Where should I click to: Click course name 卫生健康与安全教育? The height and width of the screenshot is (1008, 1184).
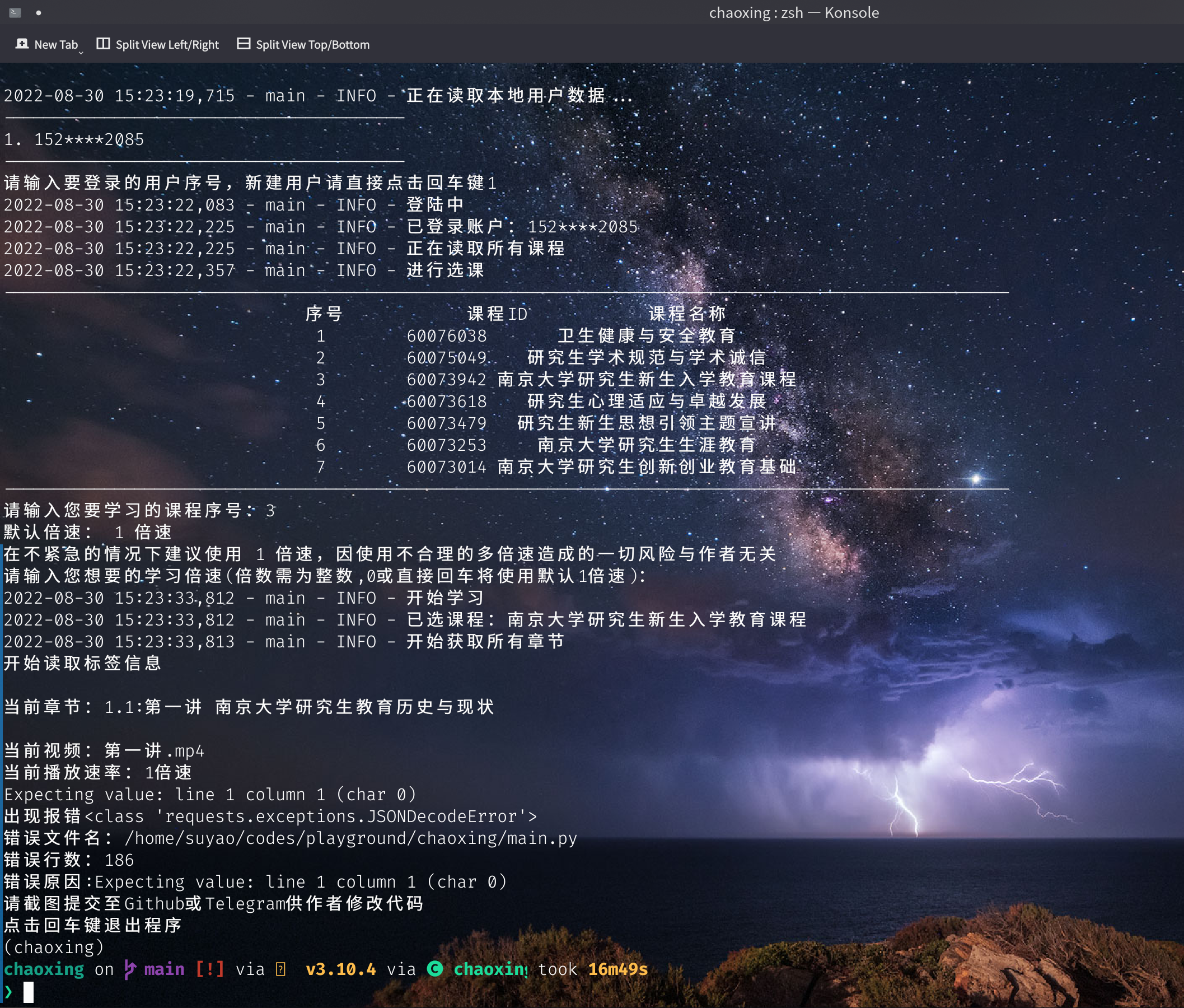pyautogui.click(x=647, y=336)
